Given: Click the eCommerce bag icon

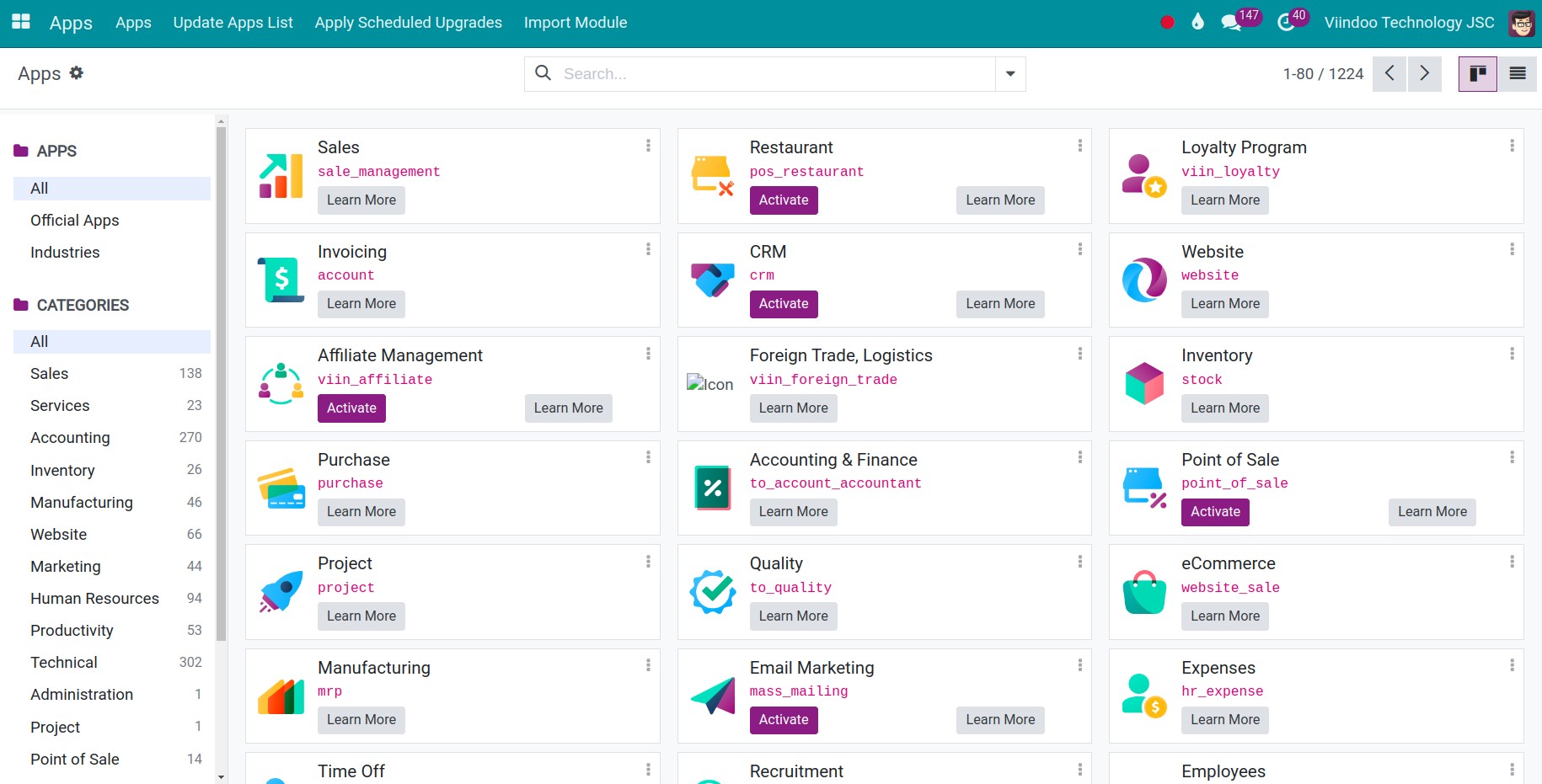Looking at the screenshot, I should pyautogui.click(x=1144, y=592).
